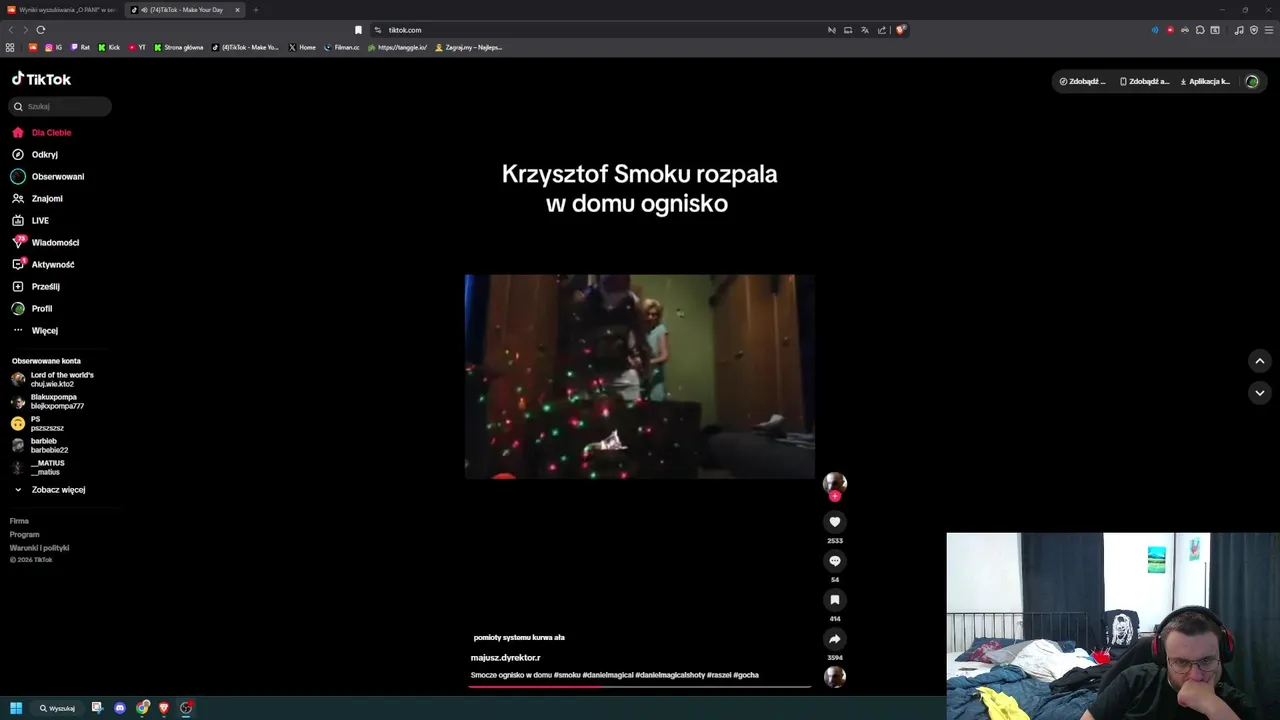The image size is (1280, 720).
Task: Open followed account __MATIUS
Action: pos(38,467)
